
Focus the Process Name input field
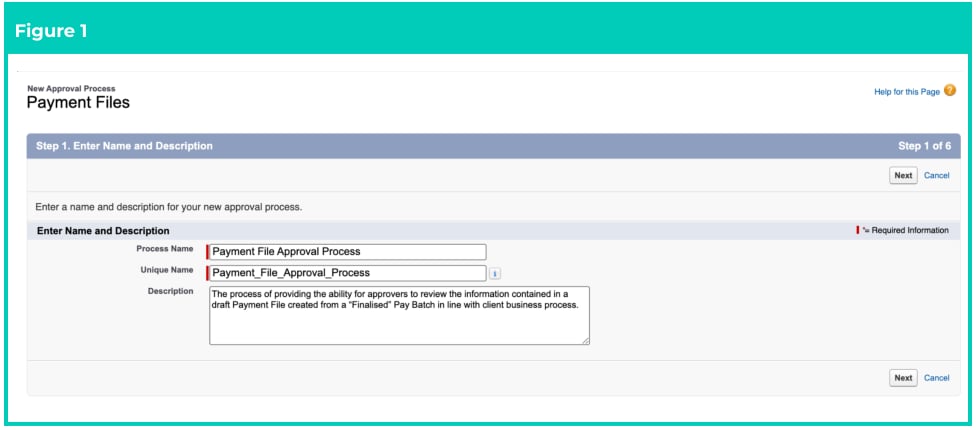[x=347, y=252]
